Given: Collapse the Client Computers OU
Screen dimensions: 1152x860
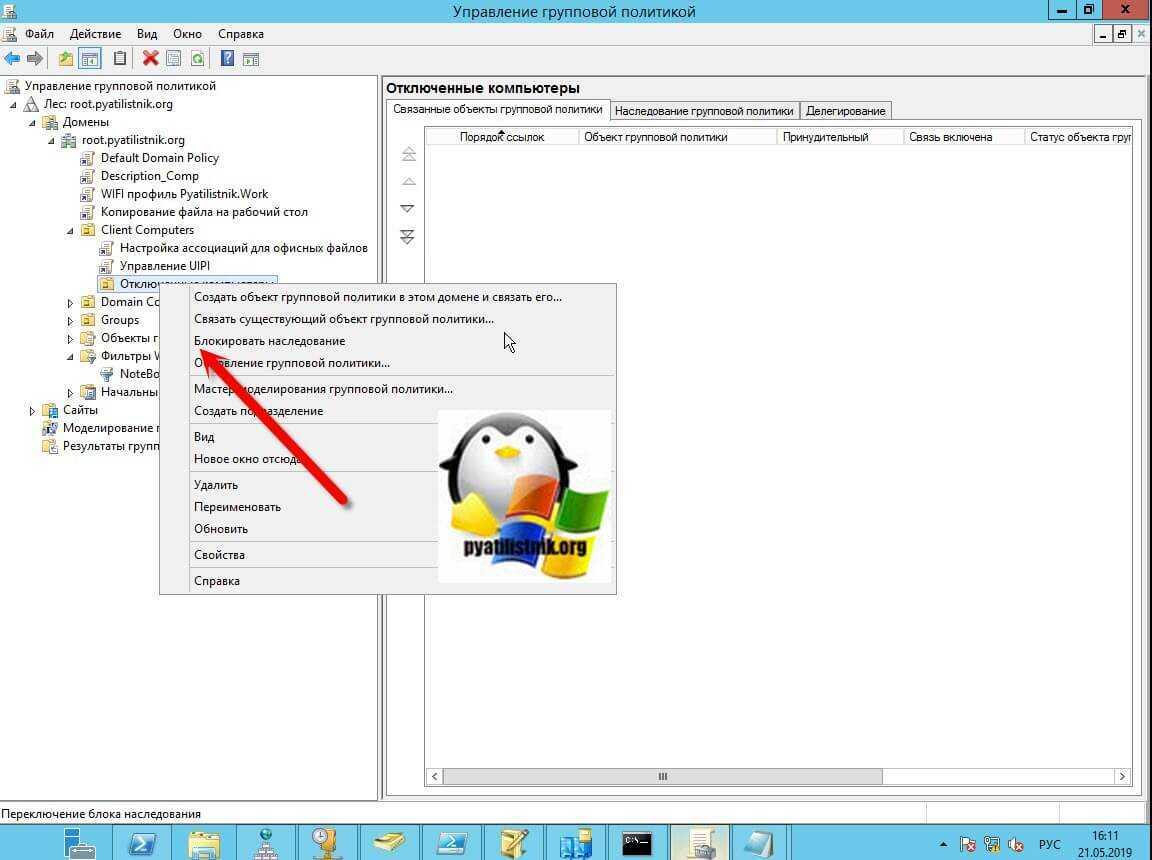Looking at the screenshot, I should (x=71, y=231).
